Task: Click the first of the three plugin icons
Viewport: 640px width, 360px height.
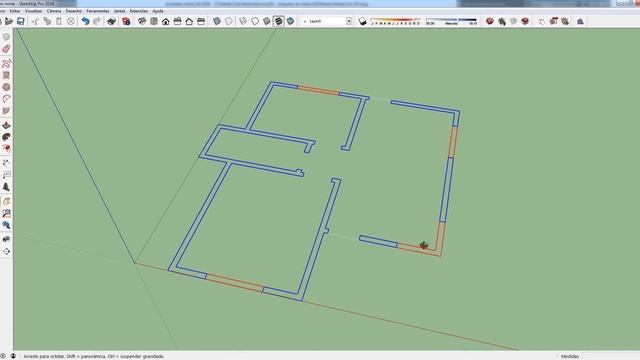Action: [x=541, y=21]
